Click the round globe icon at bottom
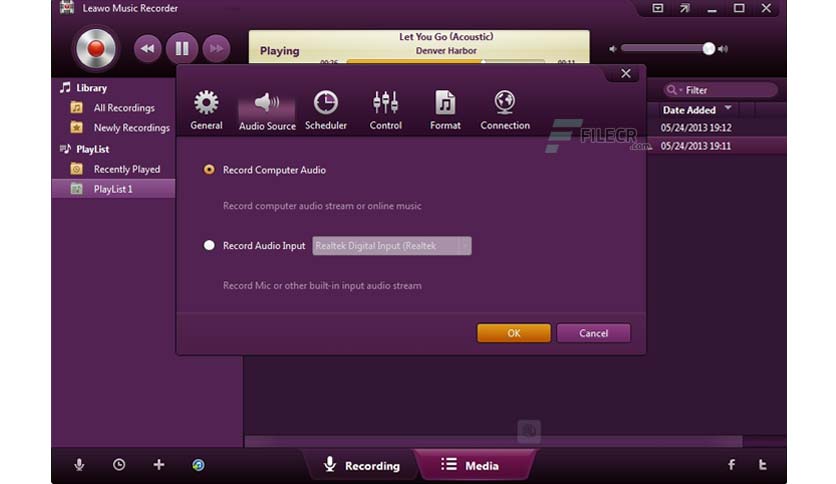Image resolution: width=836 pixels, height=484 pixels. coord(198,465)
